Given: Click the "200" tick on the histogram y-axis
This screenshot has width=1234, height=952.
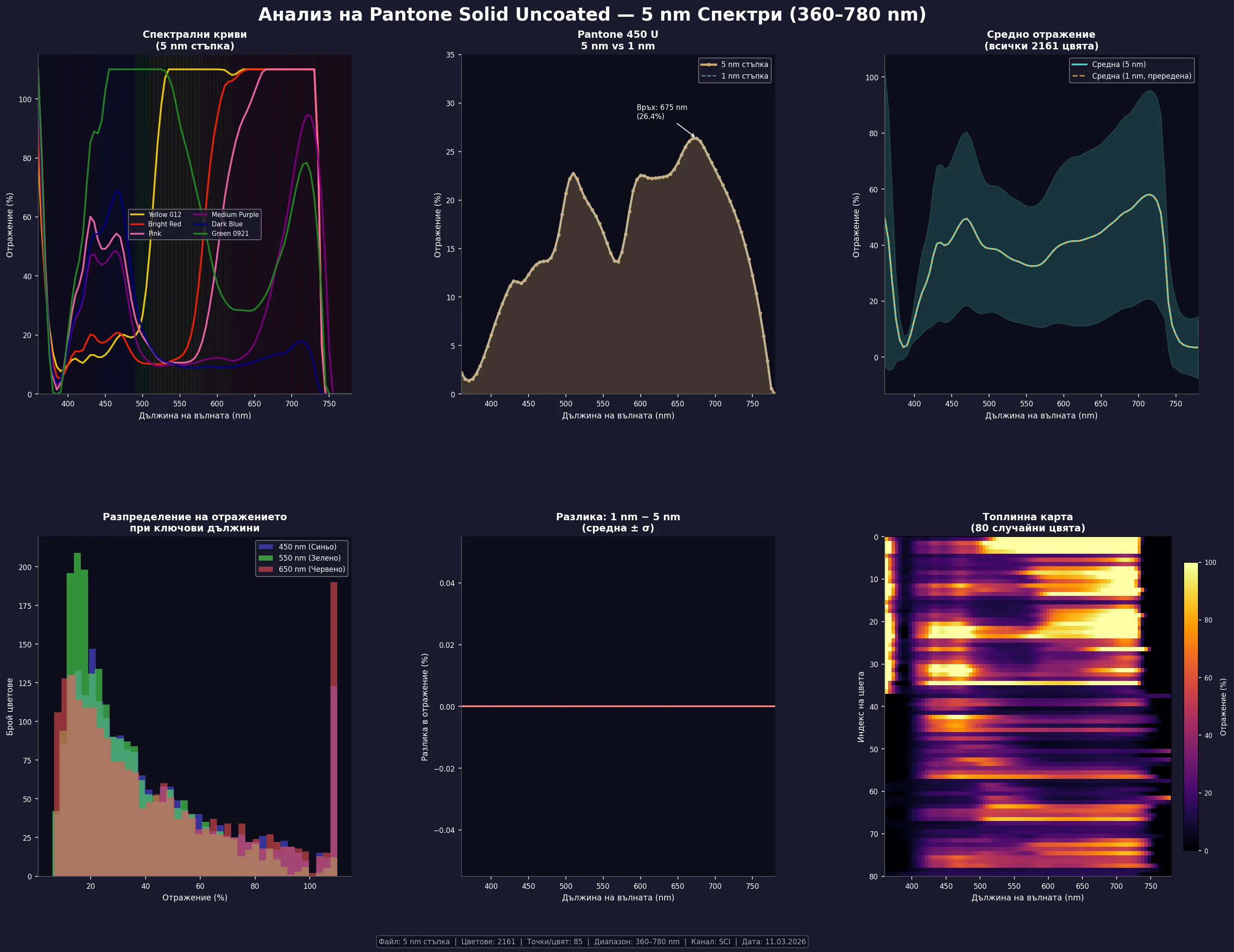Looking at the screenshot, I should point(25,567).
